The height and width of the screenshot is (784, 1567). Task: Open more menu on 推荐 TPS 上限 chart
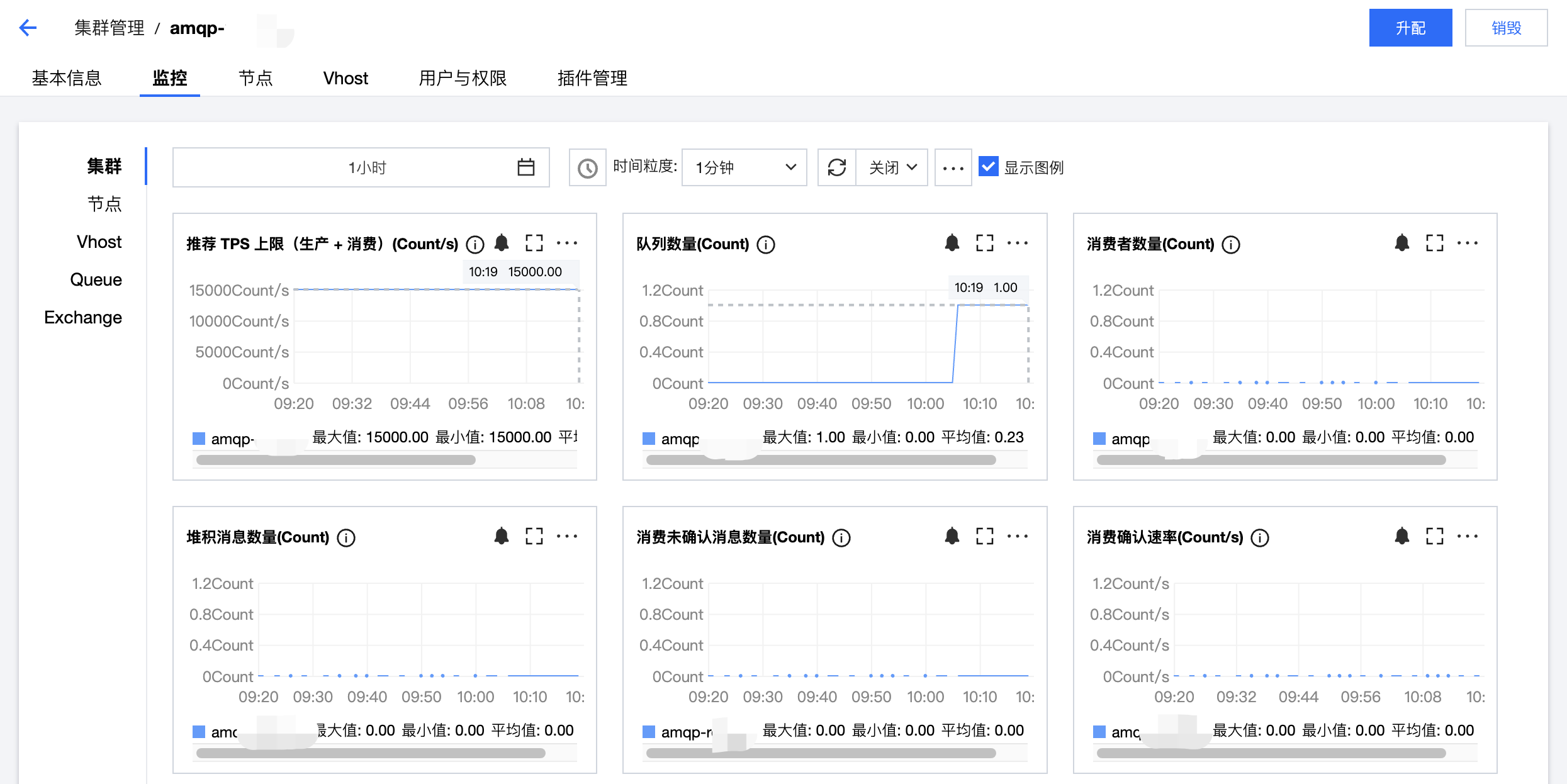pyautogui.click(x=567, y=243)
